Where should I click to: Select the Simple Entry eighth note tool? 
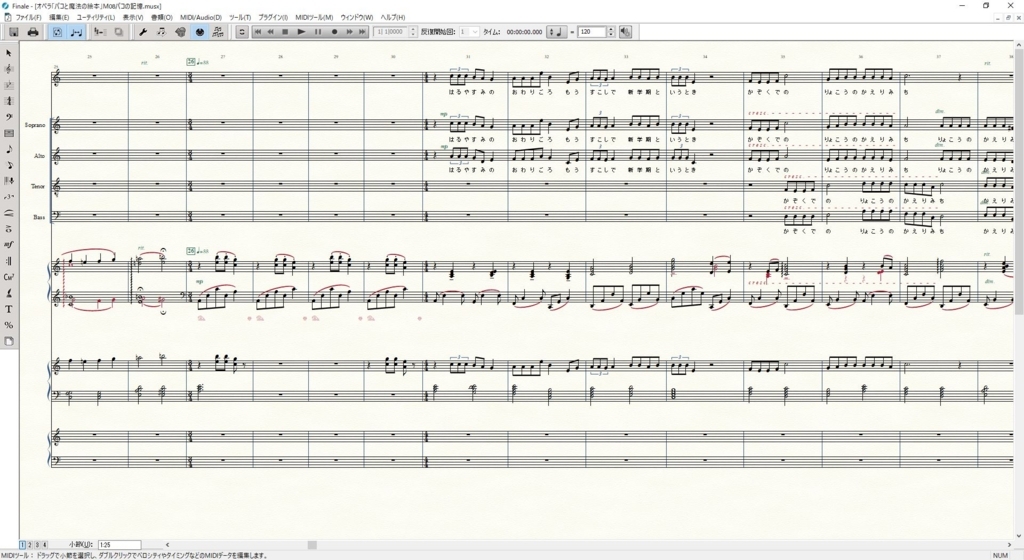[8, 149]
